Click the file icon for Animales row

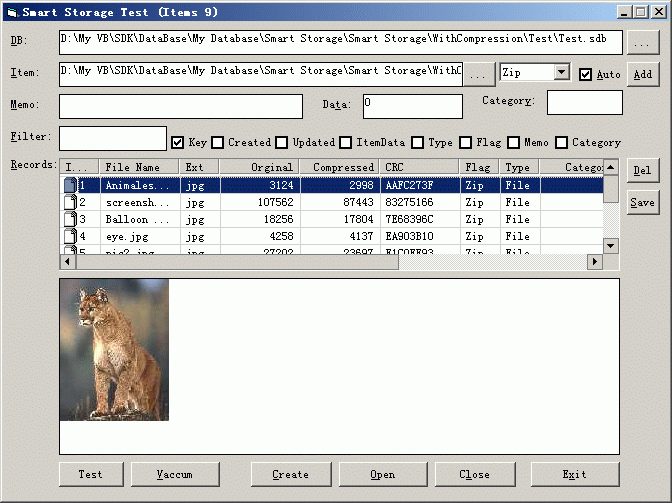tap(69, 185)
